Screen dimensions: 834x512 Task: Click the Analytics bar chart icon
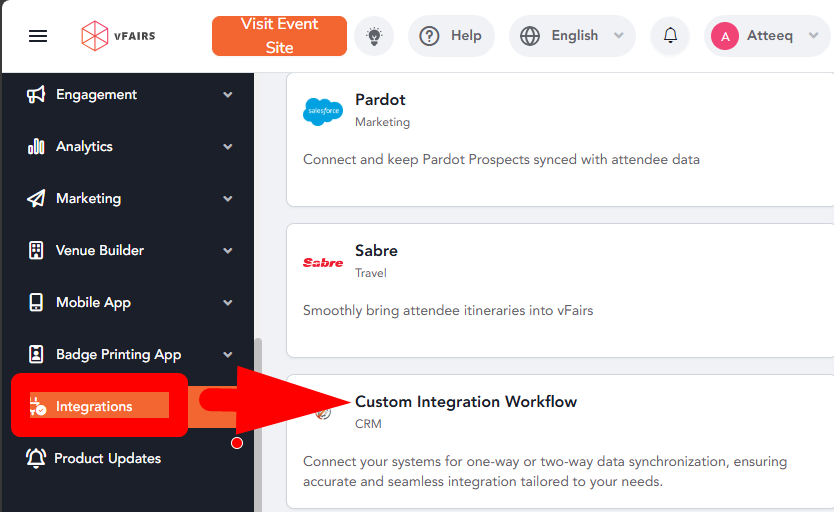click(37, 147)
